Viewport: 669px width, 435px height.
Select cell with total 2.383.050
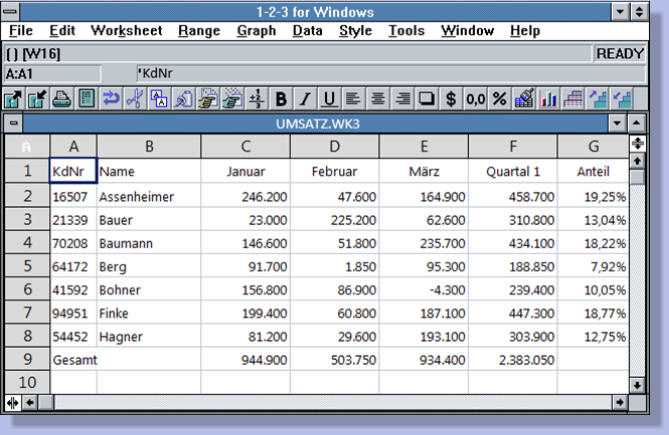[513, 360]
